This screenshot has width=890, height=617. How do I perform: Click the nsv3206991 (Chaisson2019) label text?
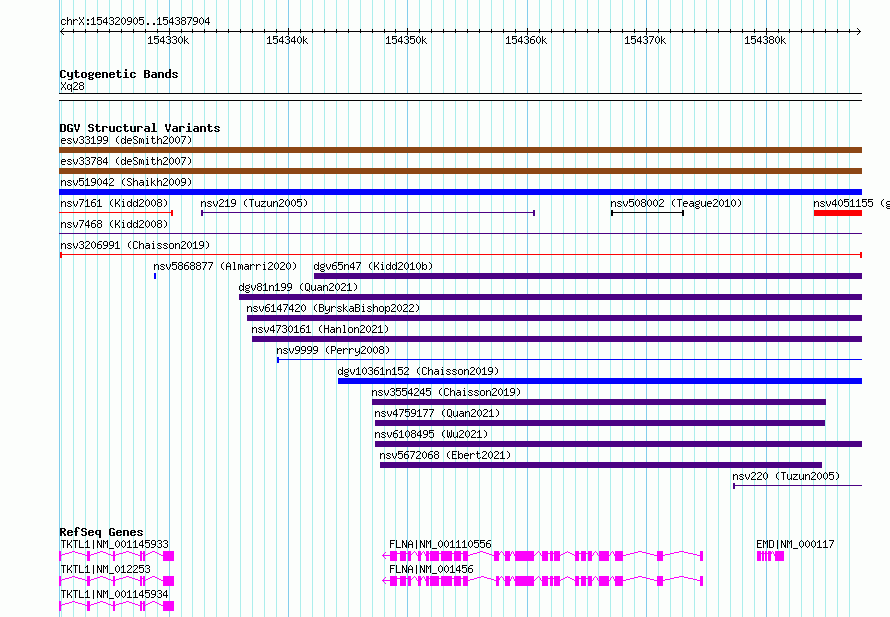point(135,245)
